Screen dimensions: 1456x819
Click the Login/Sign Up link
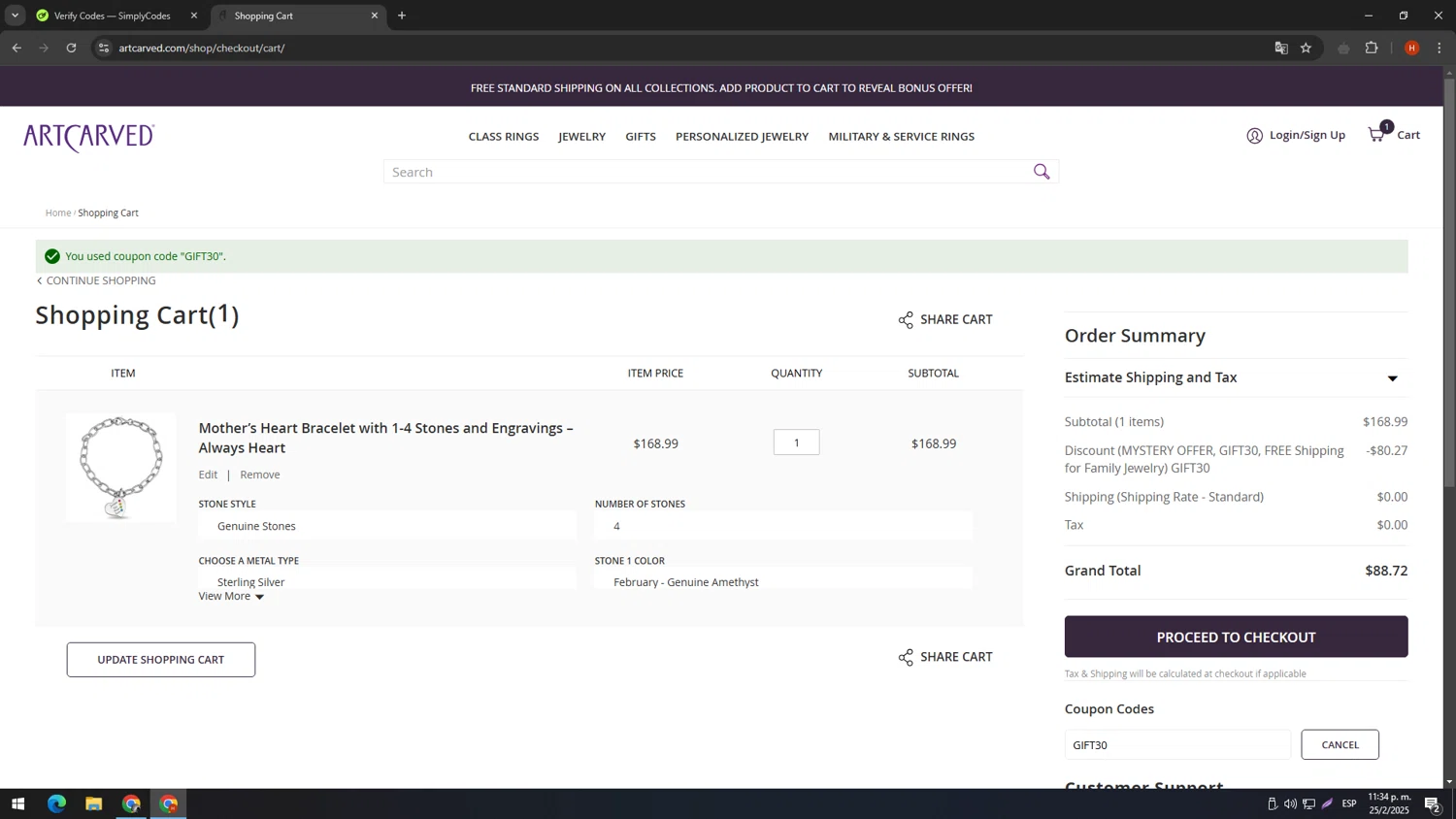click(x=1307, y=135)
